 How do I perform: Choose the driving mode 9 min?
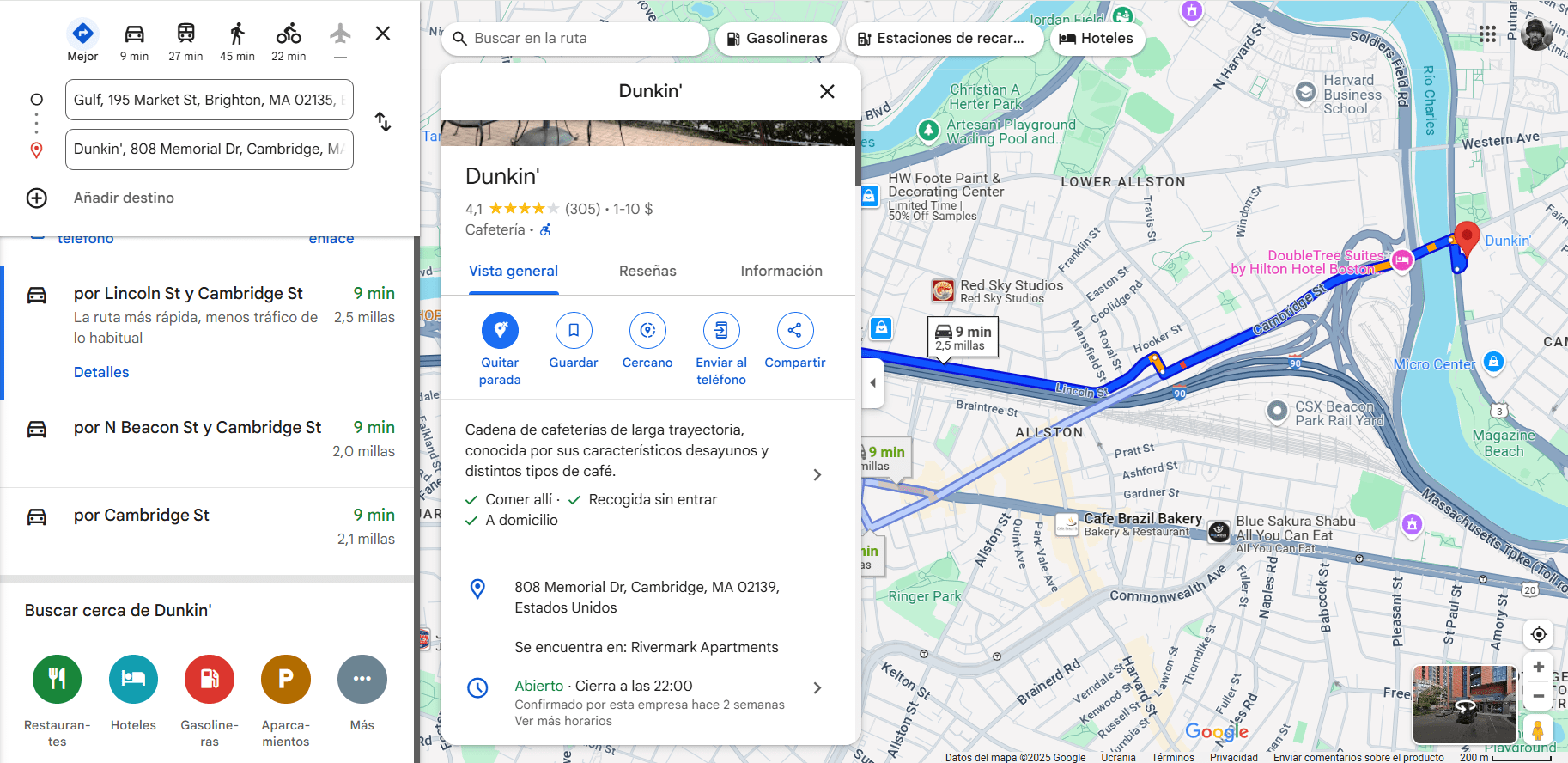click(134, 40)
